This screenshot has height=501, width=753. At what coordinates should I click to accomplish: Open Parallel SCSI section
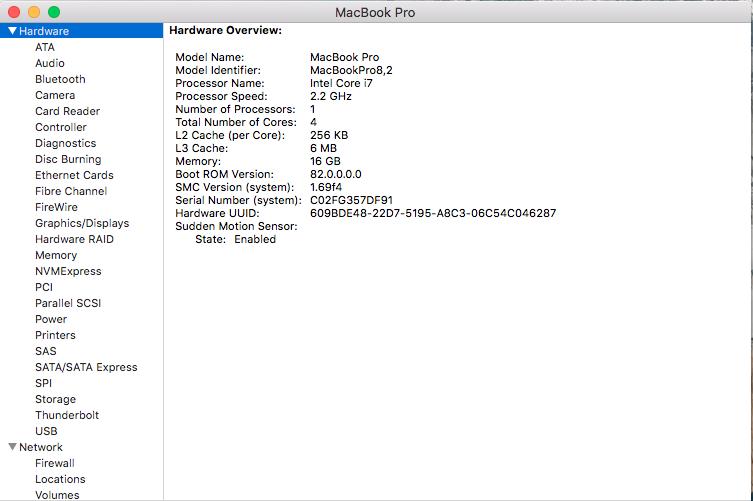[68, 303]
